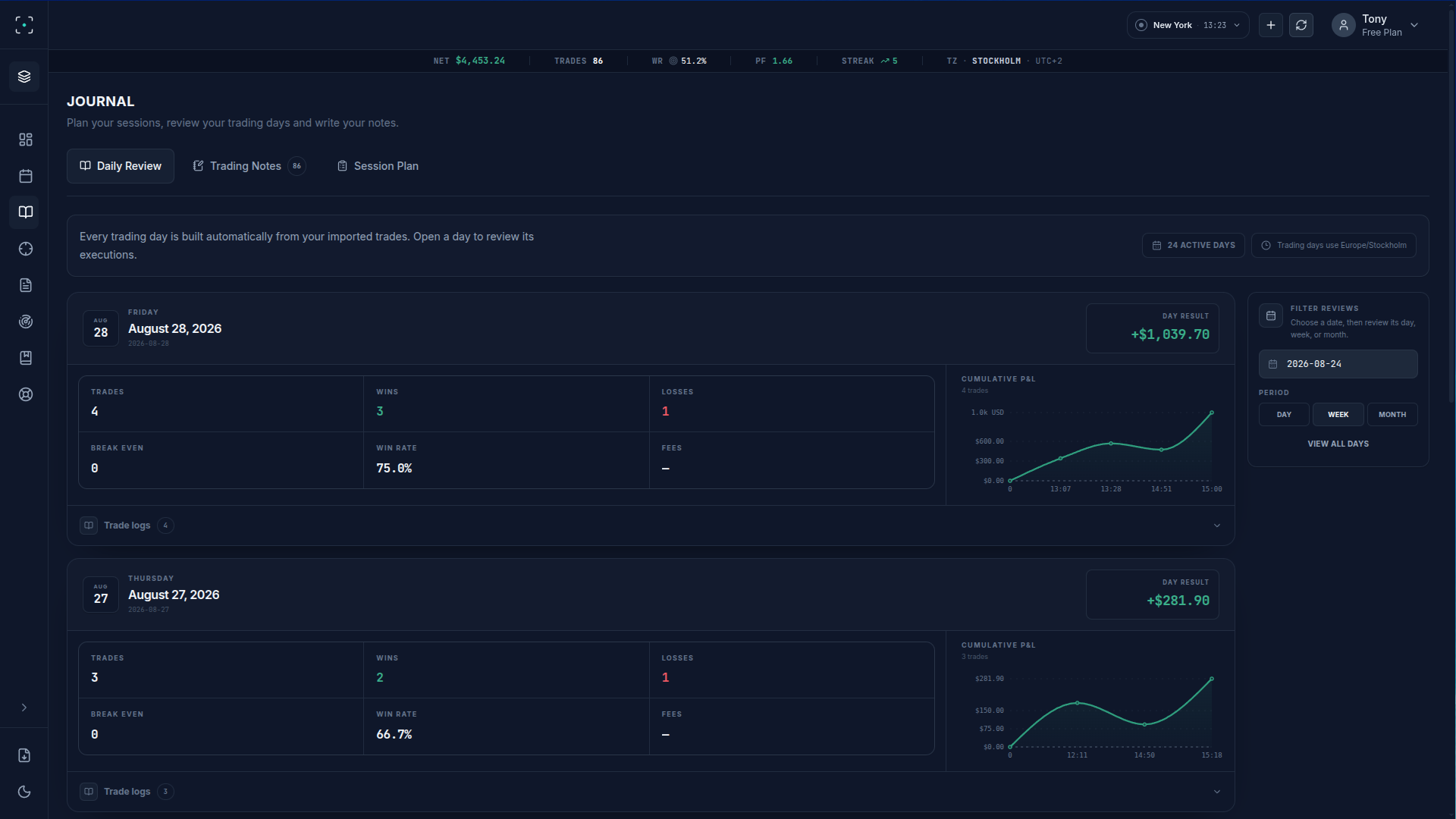The height and width of the screenshot is (819, 1456).
Task: Click the 2026-08-24 date filter field
Action: pos(1338,364)
